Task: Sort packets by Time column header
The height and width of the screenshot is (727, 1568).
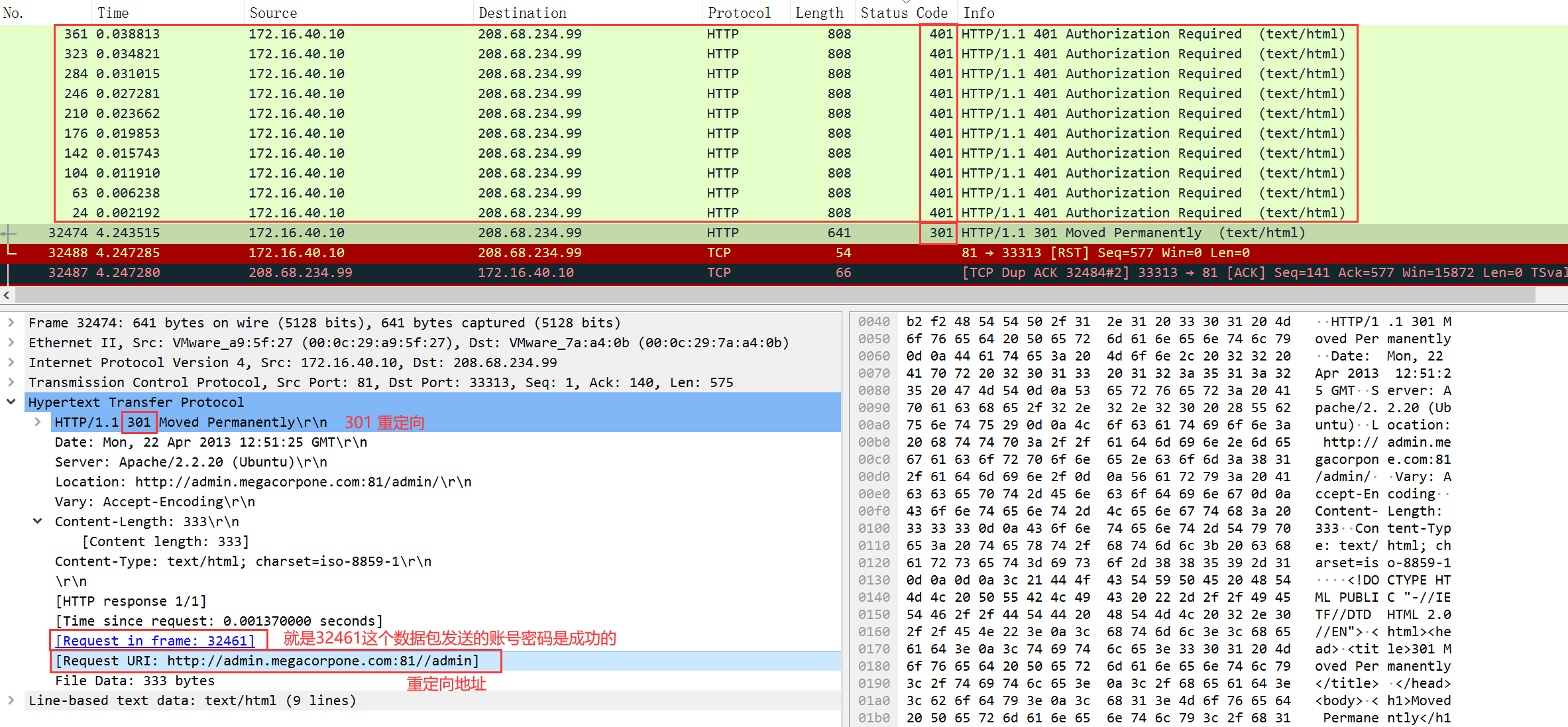Action: click(x=113, y=13)
